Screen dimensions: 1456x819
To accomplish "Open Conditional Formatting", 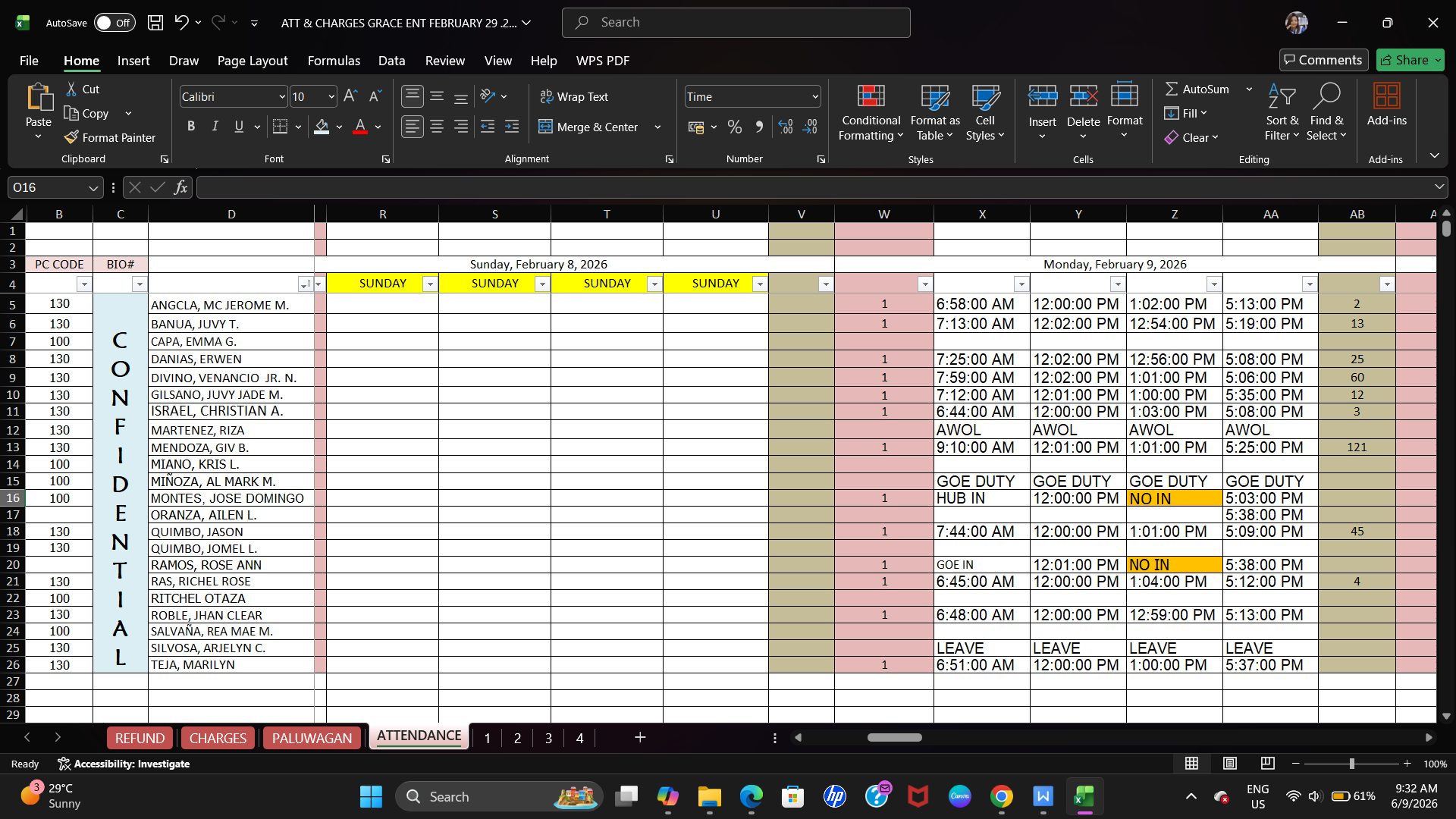I will click(871, 113).
